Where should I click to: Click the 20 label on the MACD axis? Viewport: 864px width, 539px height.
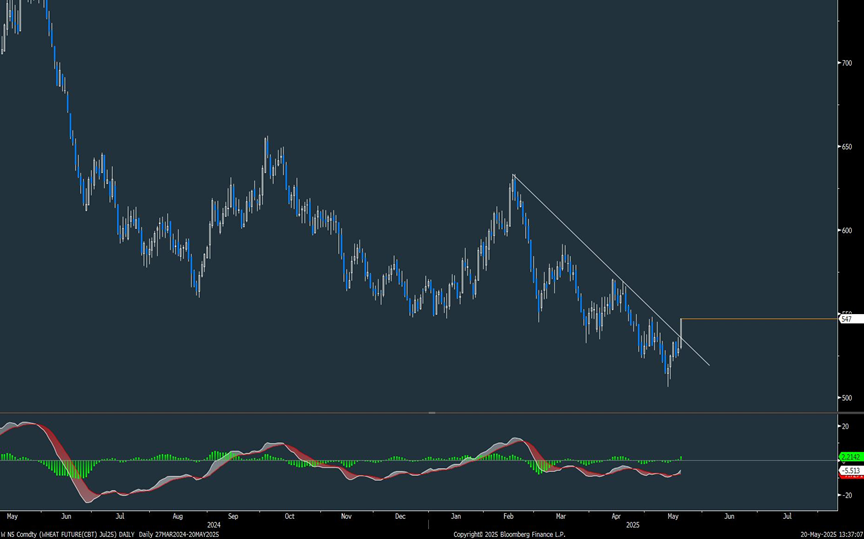tap(845, 426)
